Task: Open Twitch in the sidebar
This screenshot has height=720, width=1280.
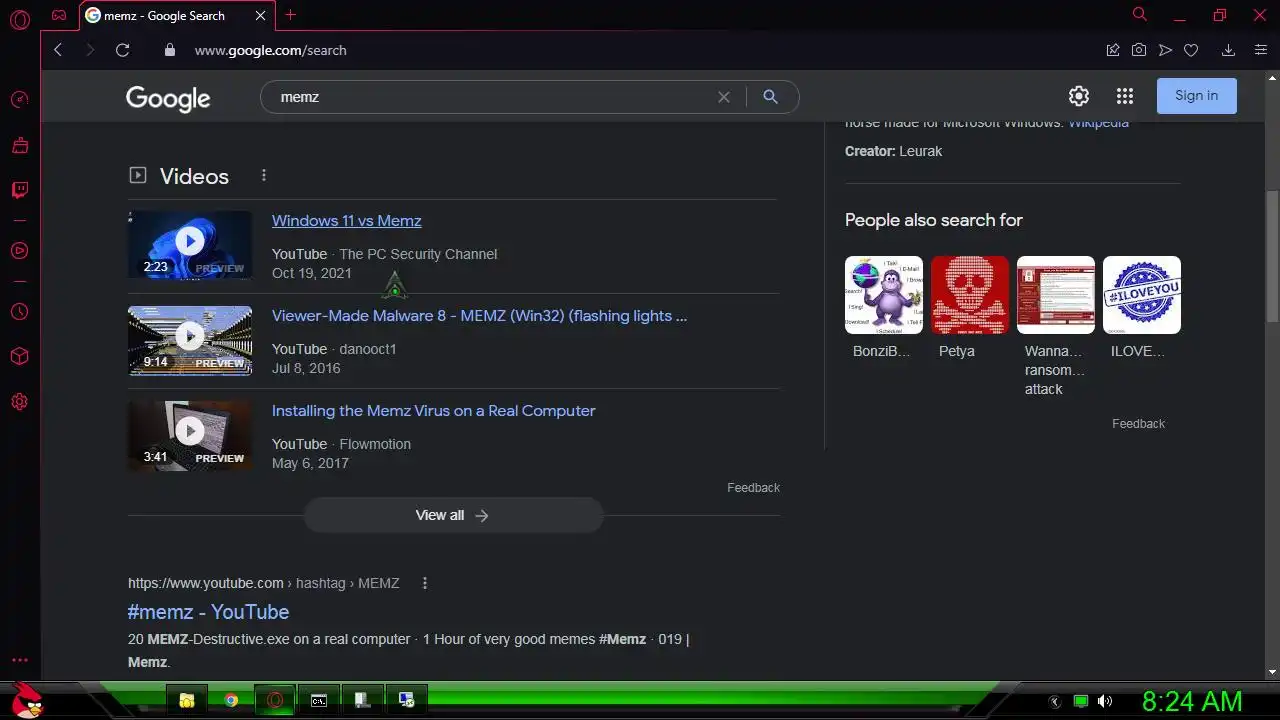Action: coord(19,190)
